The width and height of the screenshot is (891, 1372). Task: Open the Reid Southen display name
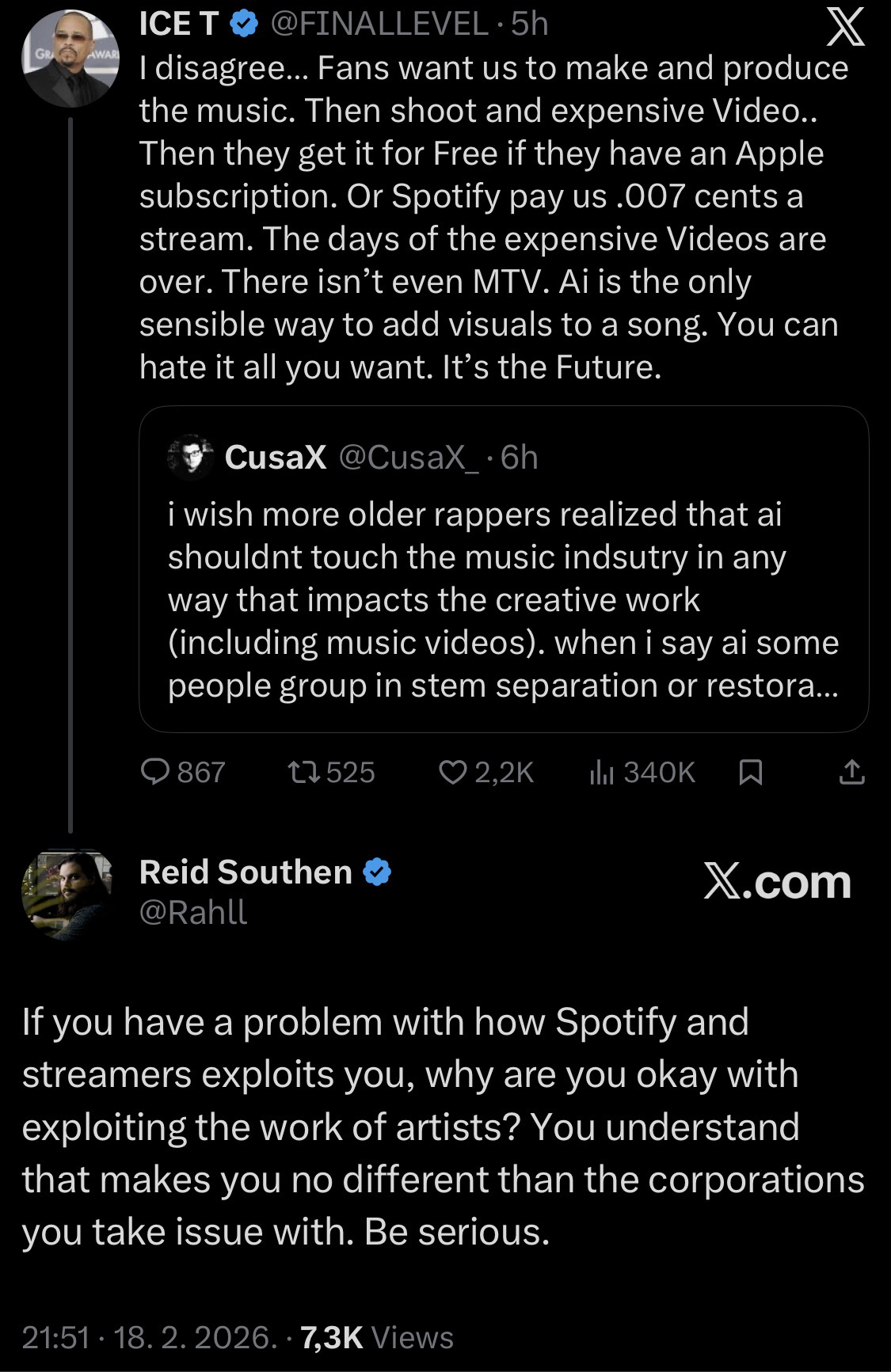[246, 872]
